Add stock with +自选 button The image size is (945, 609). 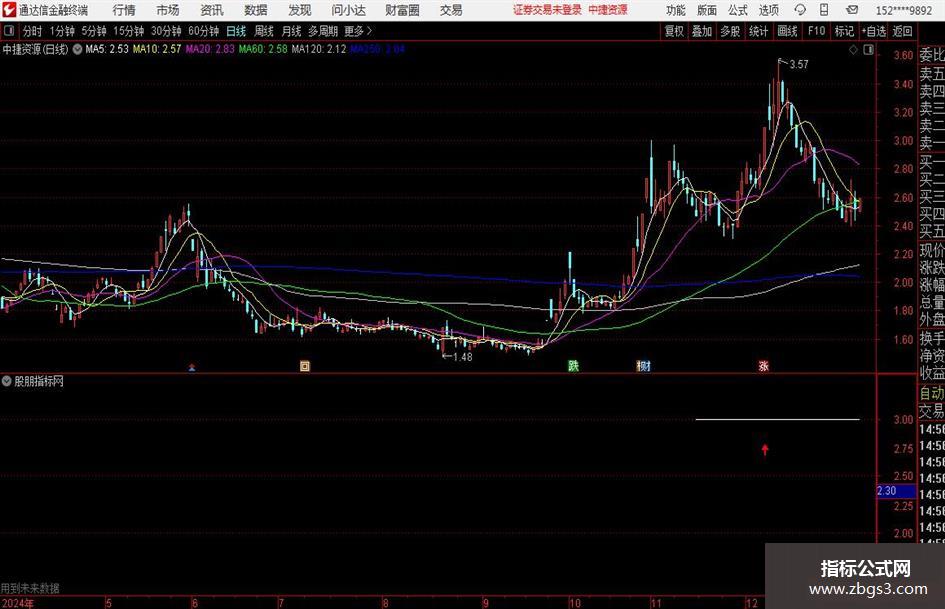(x=874, y=31)
